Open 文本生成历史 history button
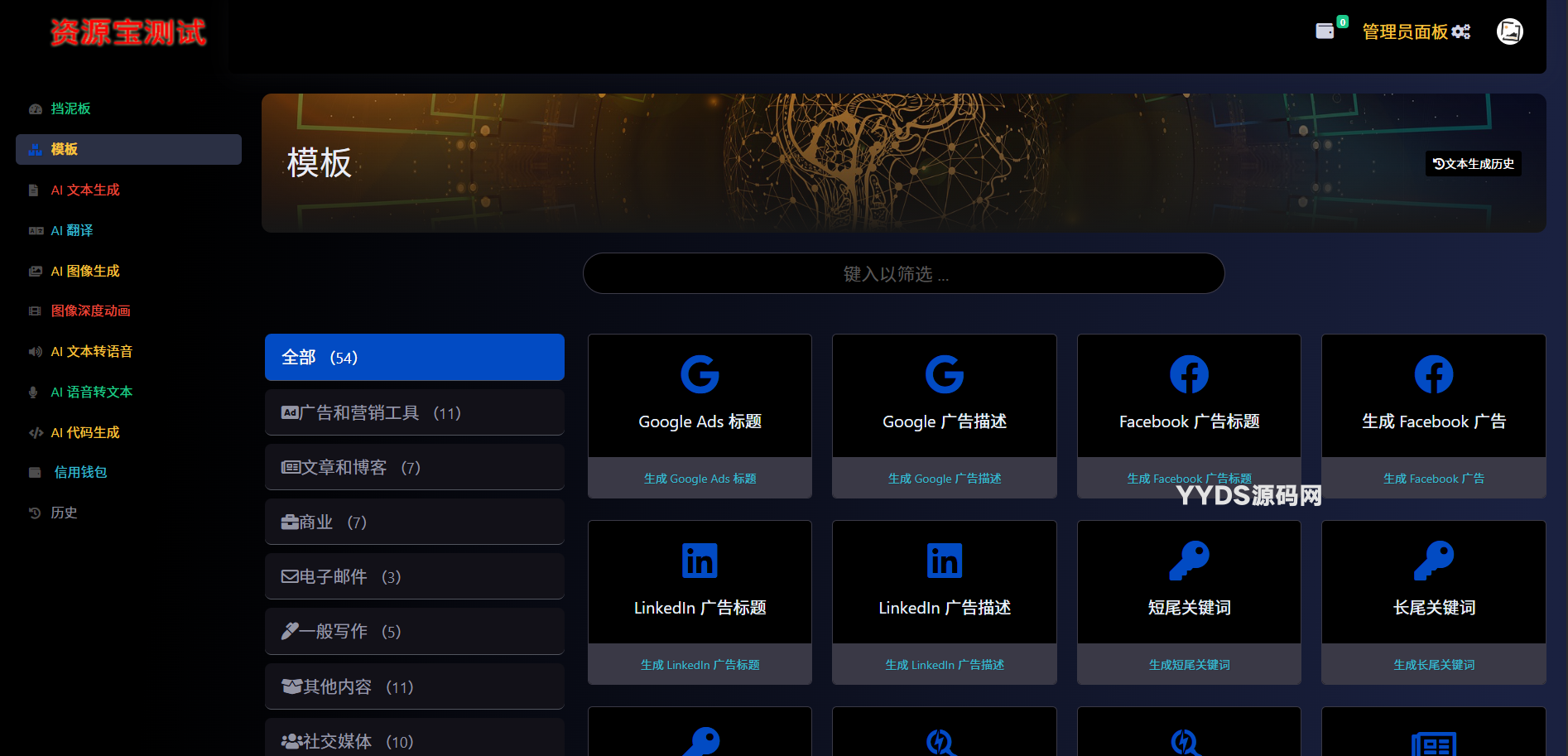This screenshot has width=1568, height=756. pyautogui.click(x=1474, y=164)
